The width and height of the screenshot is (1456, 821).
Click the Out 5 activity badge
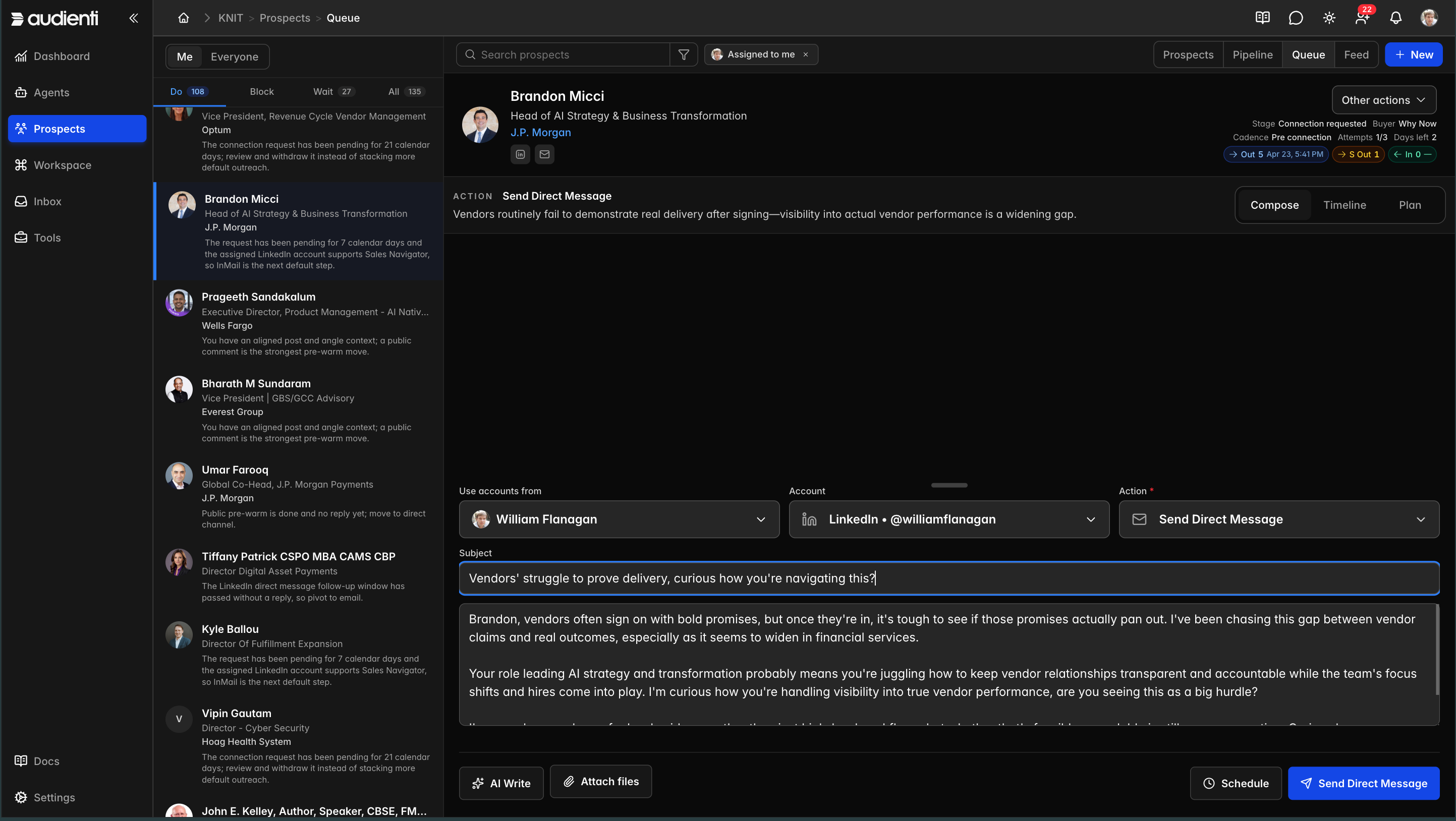(x=1276, y=154)
